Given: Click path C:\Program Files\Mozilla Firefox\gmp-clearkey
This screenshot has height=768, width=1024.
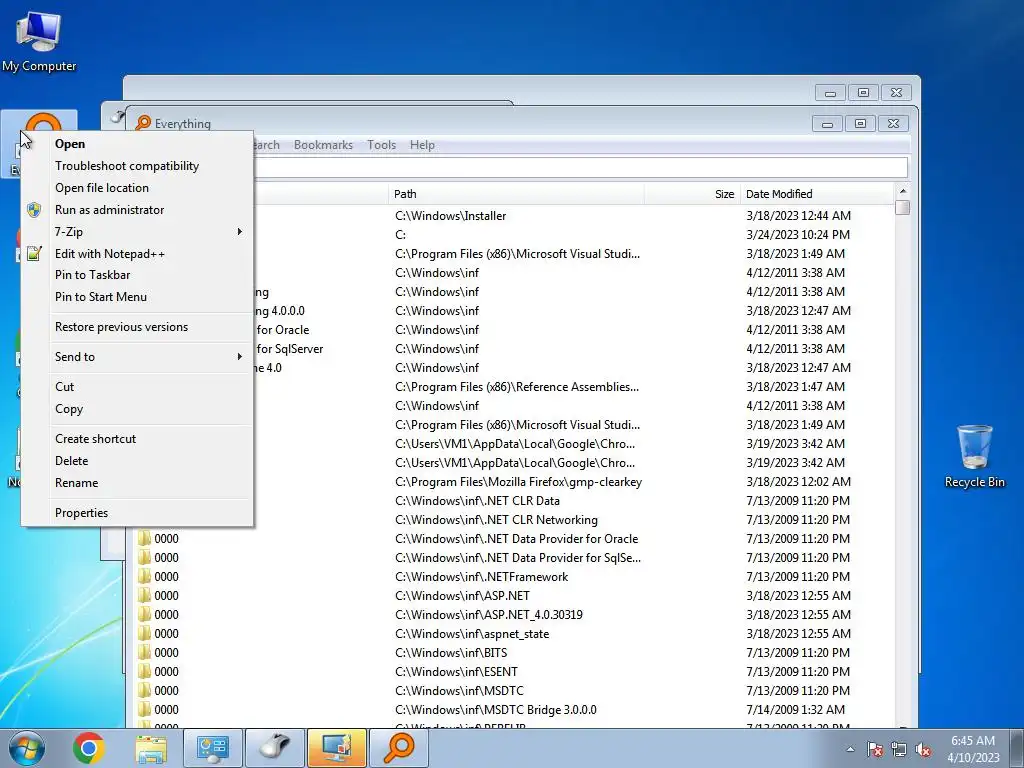Looking at the screenshot, I should tap(519, 482).
